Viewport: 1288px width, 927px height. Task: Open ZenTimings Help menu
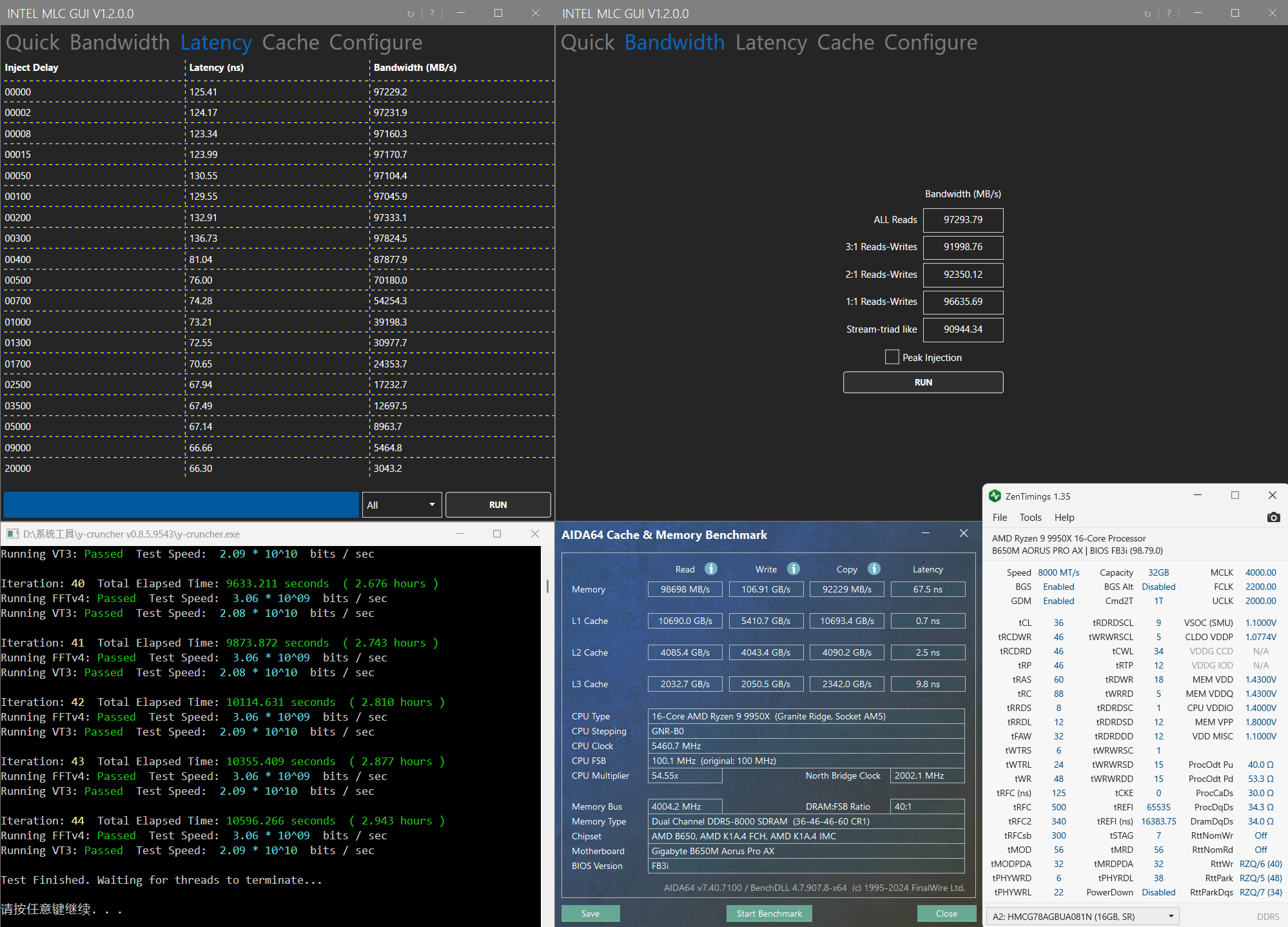pyautogui.click(x=1064, y=517)
